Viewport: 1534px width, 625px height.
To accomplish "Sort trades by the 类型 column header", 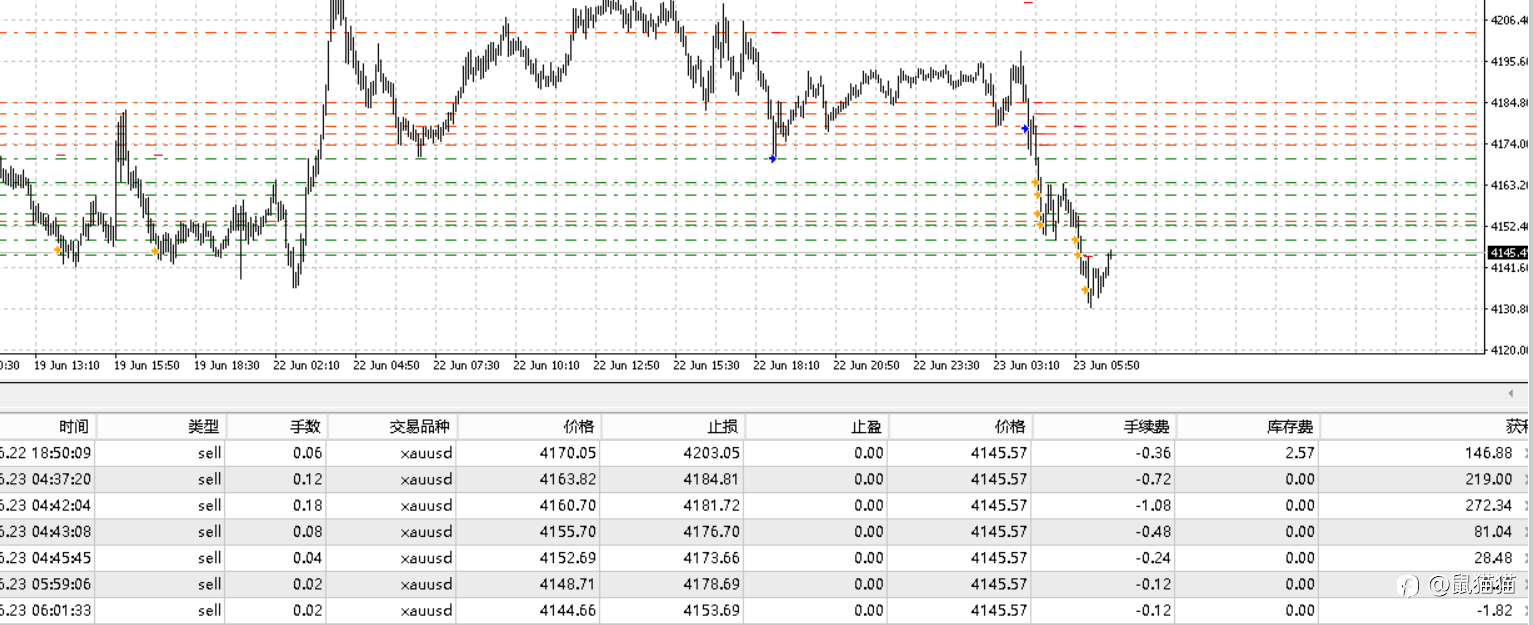I will [162, 427].
